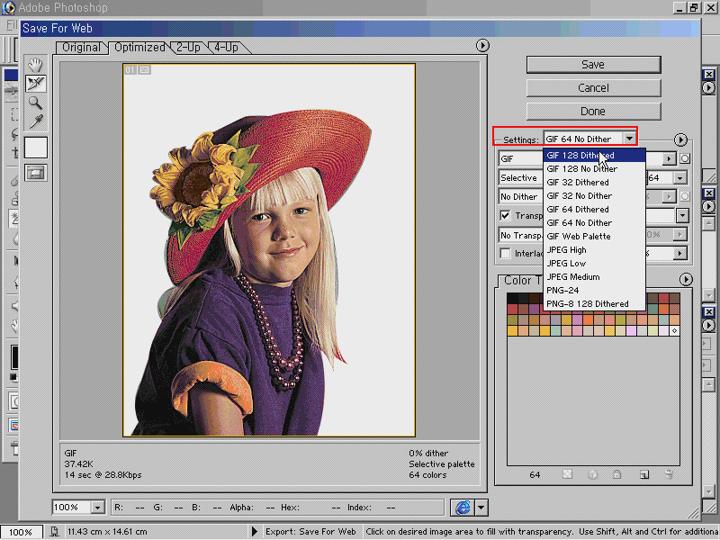Click the web-shift color cube icon
Image resolution: width=720 pixels, height=540 pixels.
[592, 475]
